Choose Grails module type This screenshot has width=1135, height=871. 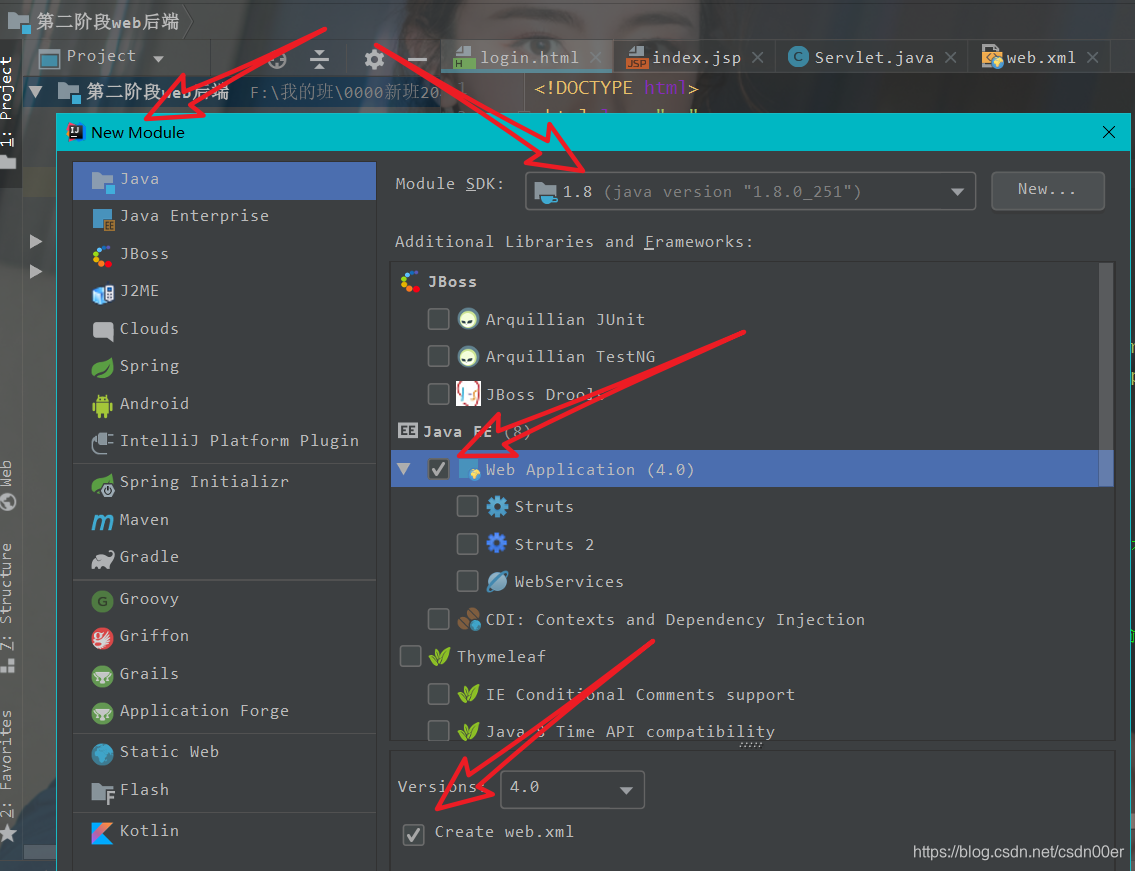tap(224, 674)
